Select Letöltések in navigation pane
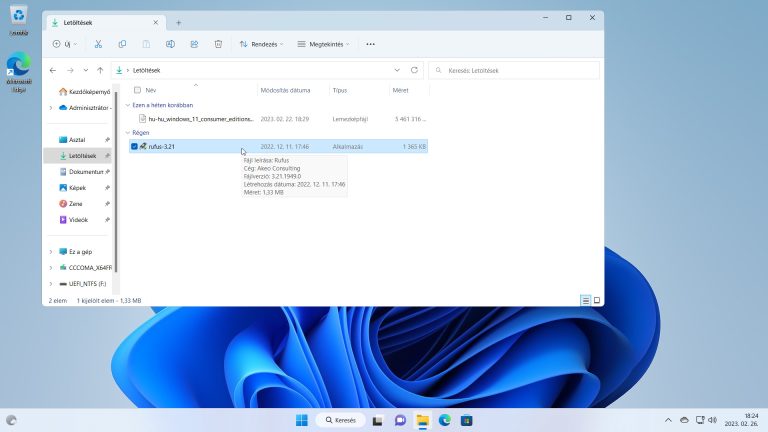 point(77,156)
